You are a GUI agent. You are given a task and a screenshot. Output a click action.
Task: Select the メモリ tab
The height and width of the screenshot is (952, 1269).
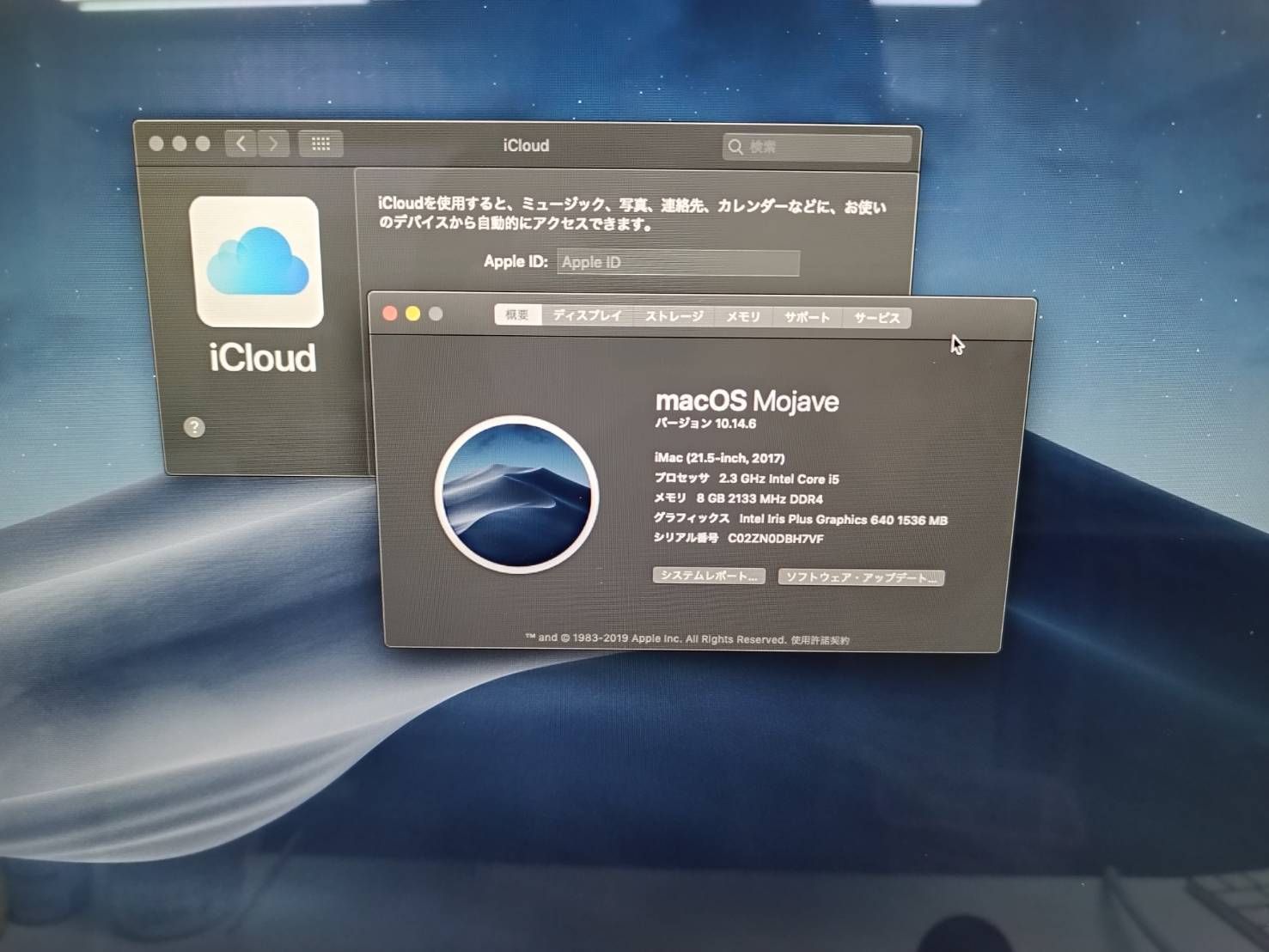(x=742, y=317)
